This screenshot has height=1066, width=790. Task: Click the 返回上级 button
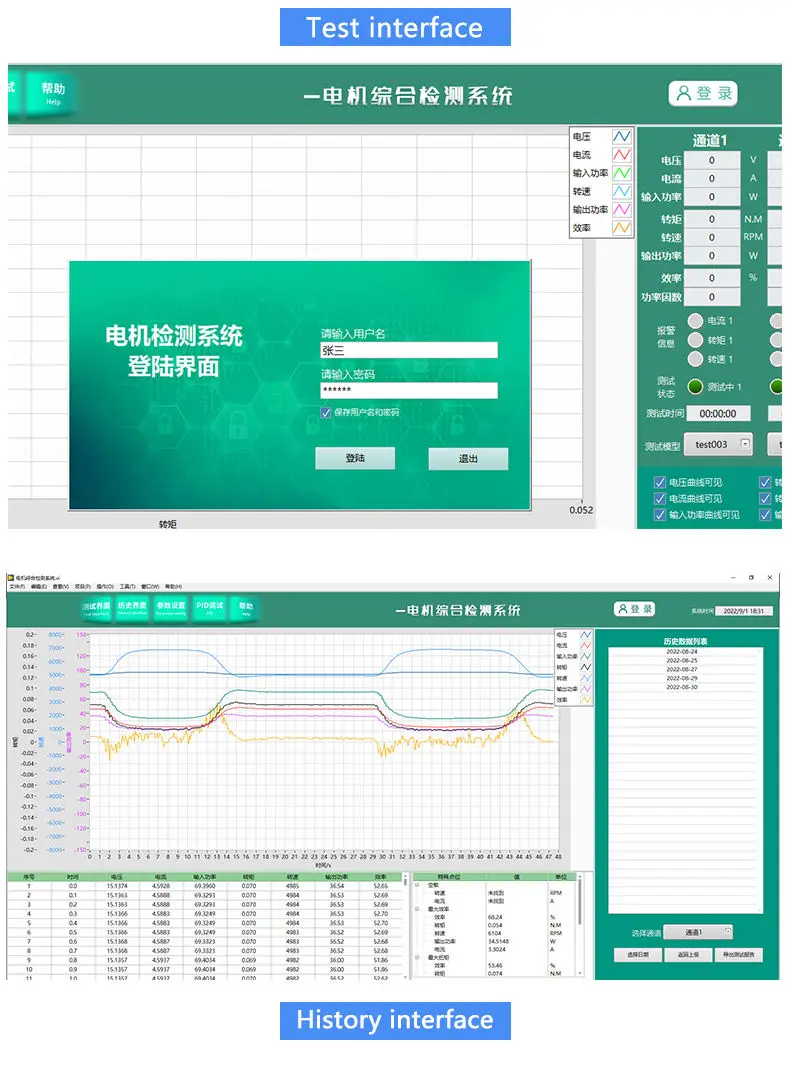[x=688, y=955]
